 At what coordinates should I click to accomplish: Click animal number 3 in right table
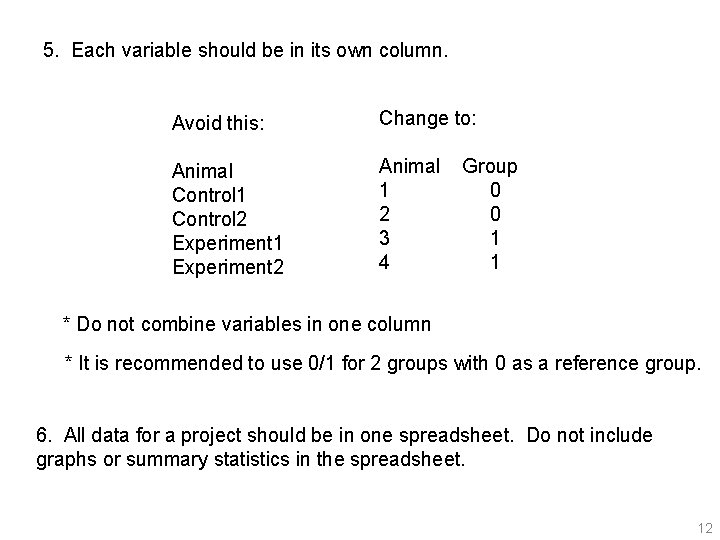click(382, 239)
